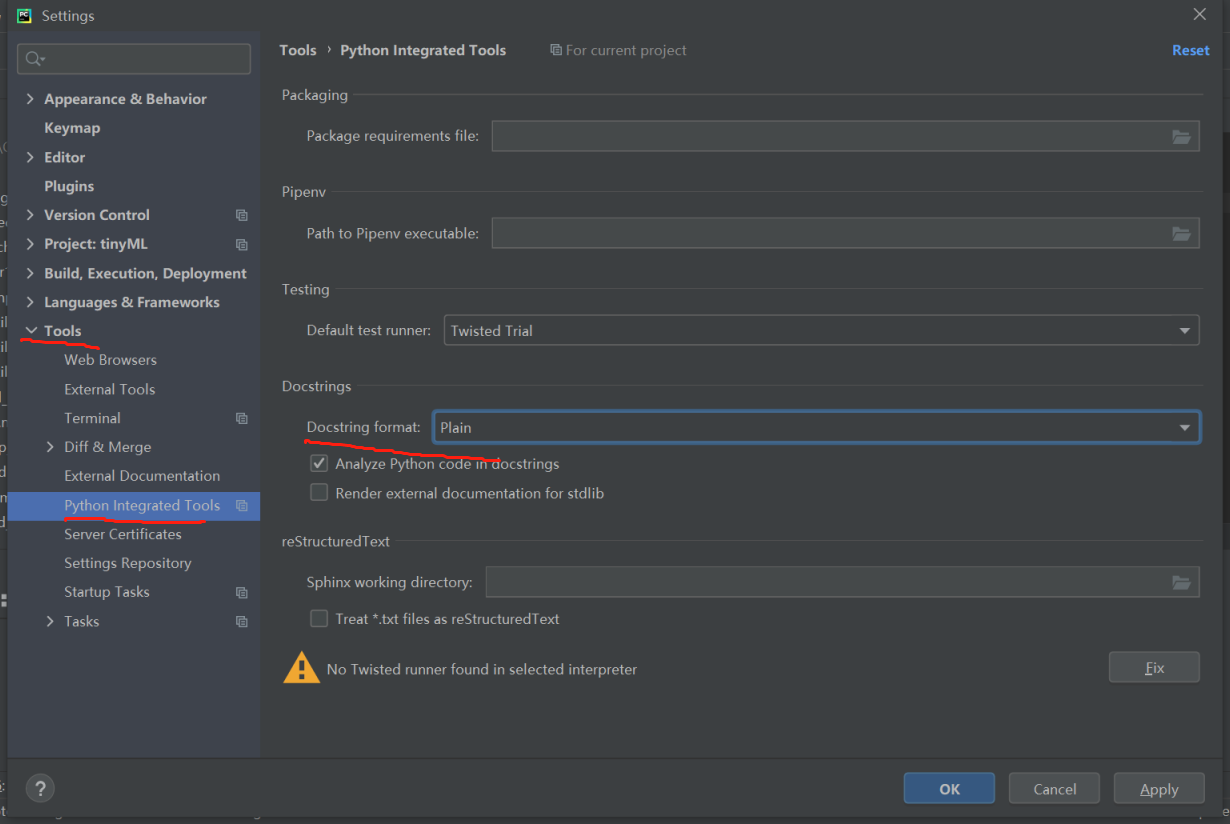
Task: Click the Apply button
Action: [x=1159, y=788]
